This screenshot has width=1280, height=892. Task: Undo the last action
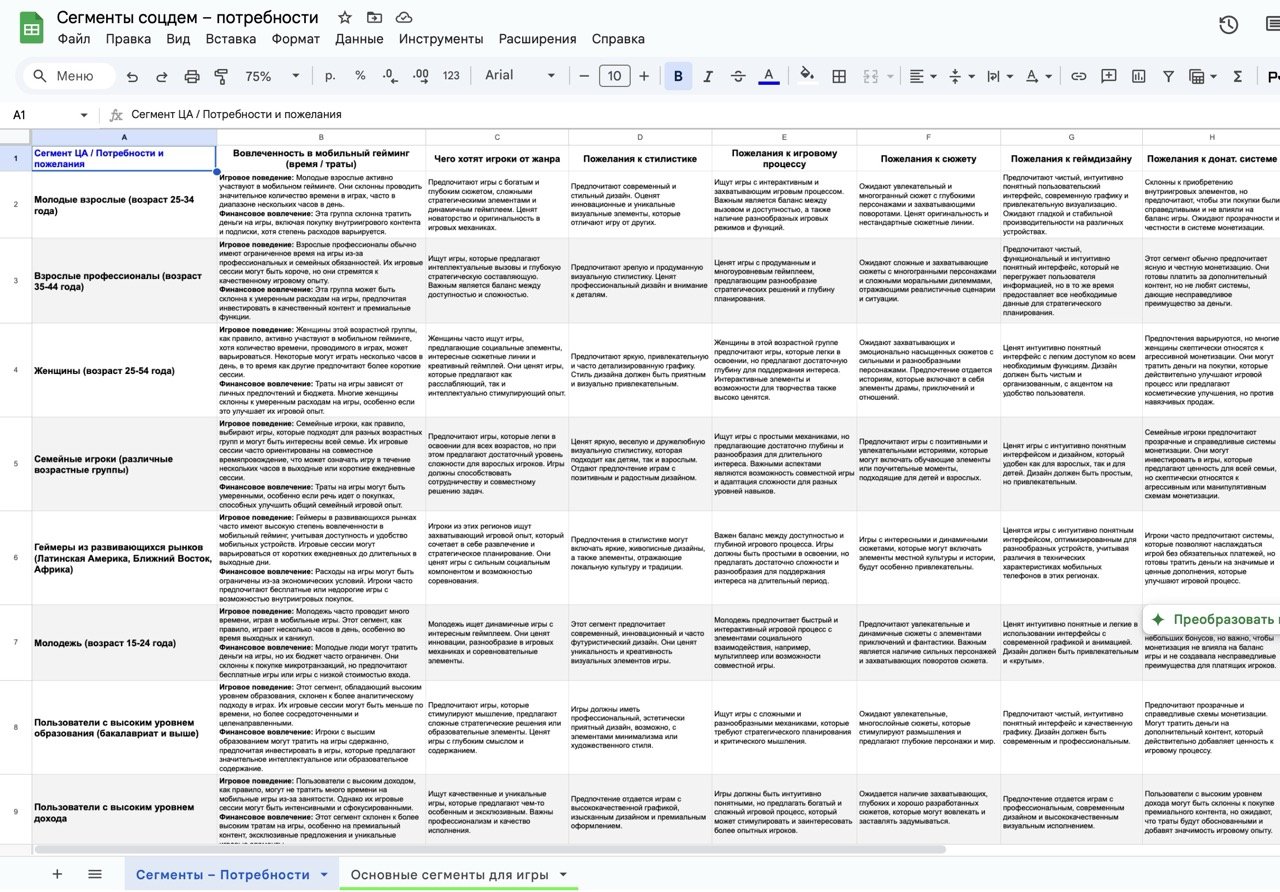point(132,76)
